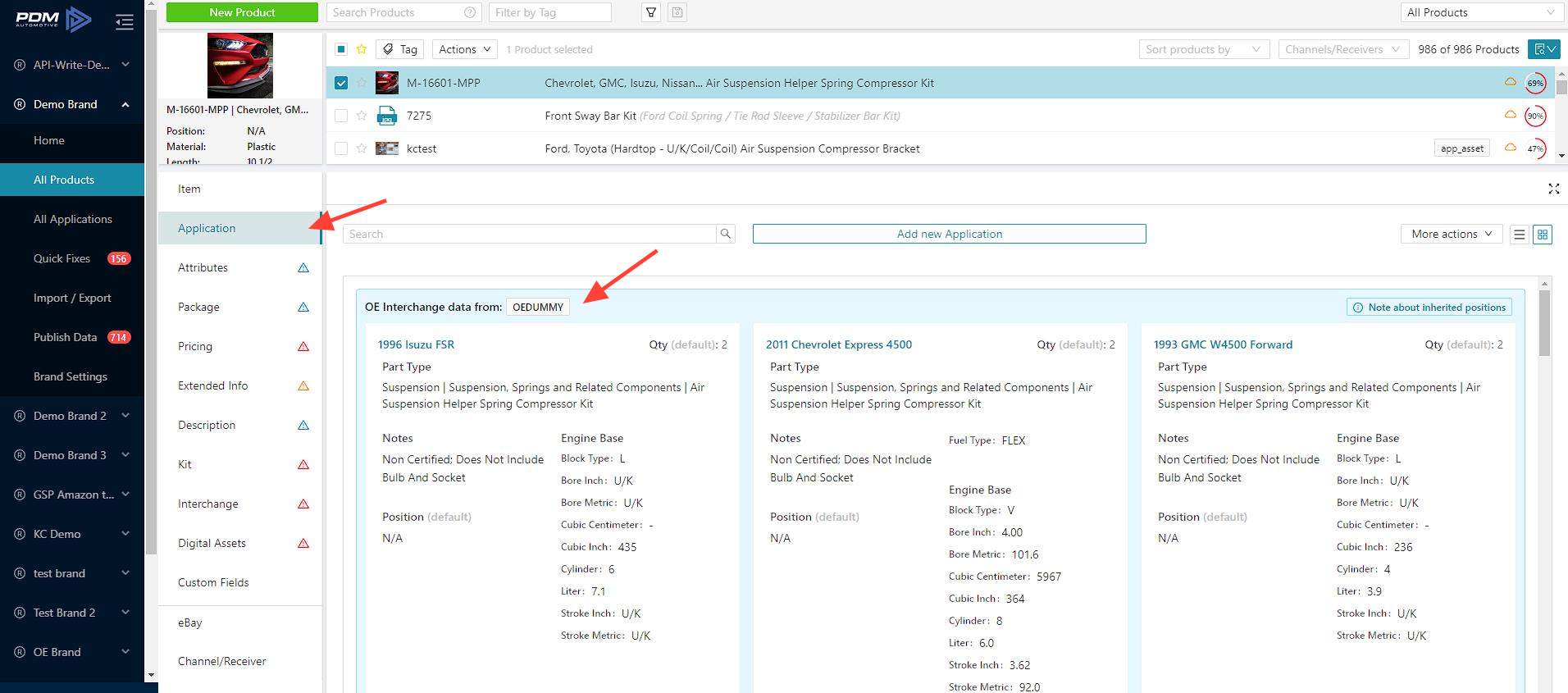
Task: Uncheck the M-16601-MPP product checkbox
Action: (x=341, y=83)
